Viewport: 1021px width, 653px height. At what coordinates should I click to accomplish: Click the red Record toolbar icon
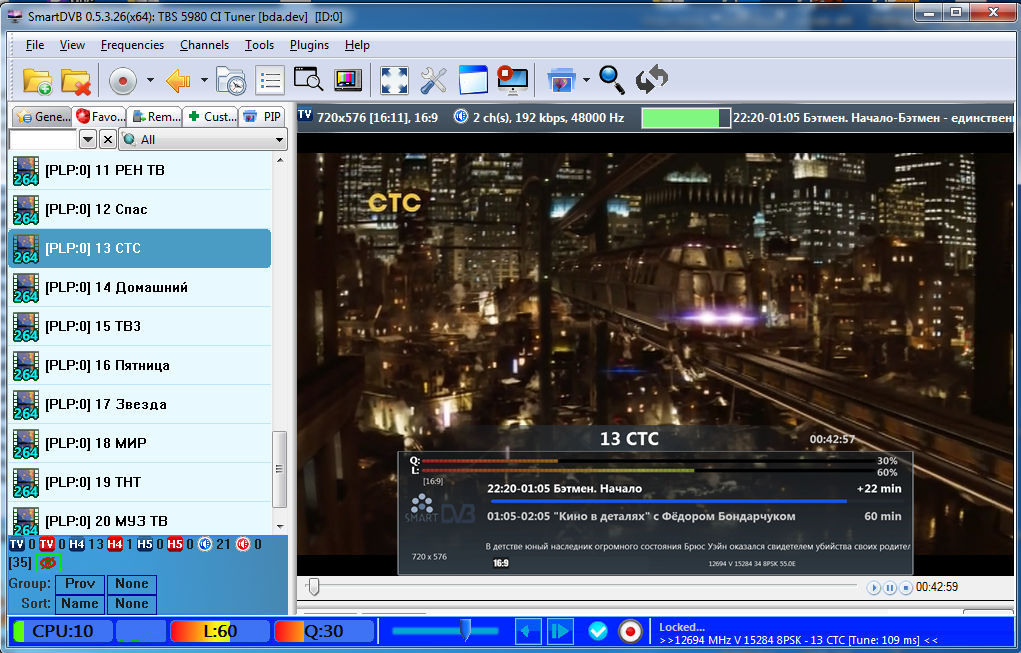click(x=122, y=81)
